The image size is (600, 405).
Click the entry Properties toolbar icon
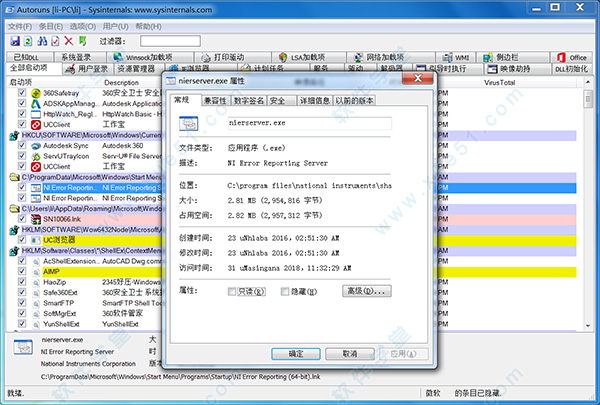pyautogui.click(x=55, y=41)
